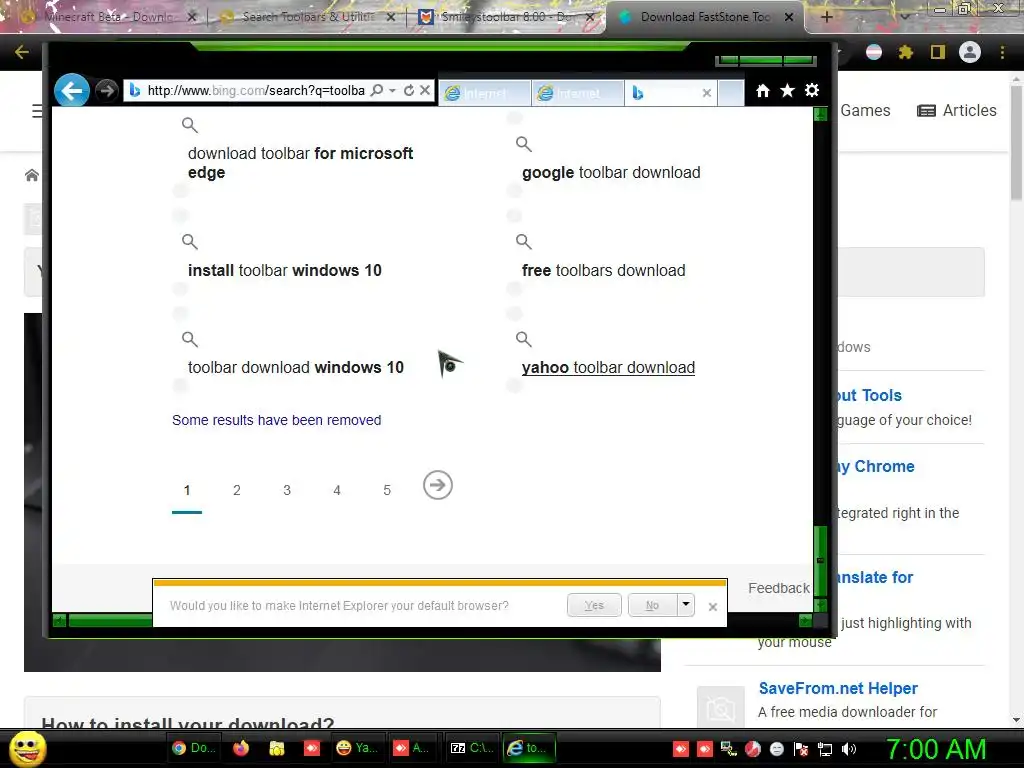Open file explorer taskbar icon
This screenshot has width=1024, height=768.
tap(277, 748)
